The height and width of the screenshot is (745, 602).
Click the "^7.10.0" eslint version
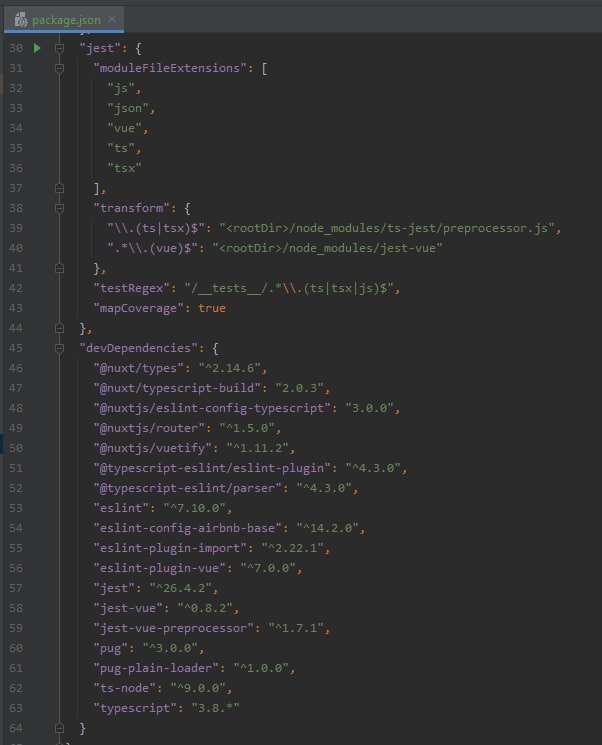tap(194, 508)
